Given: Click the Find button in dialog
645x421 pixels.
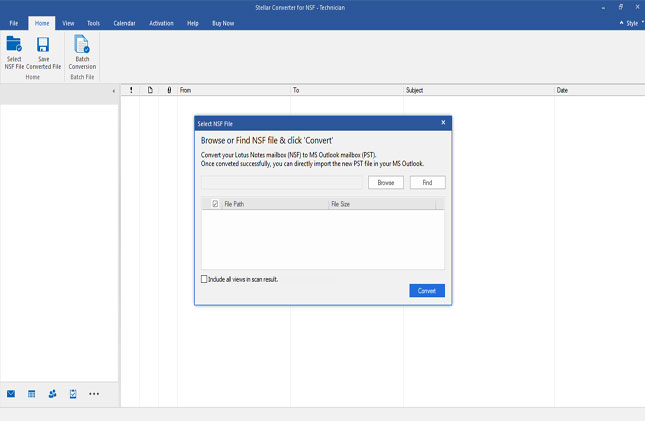Looking at the screenshot, I should [x=427, y=183].
